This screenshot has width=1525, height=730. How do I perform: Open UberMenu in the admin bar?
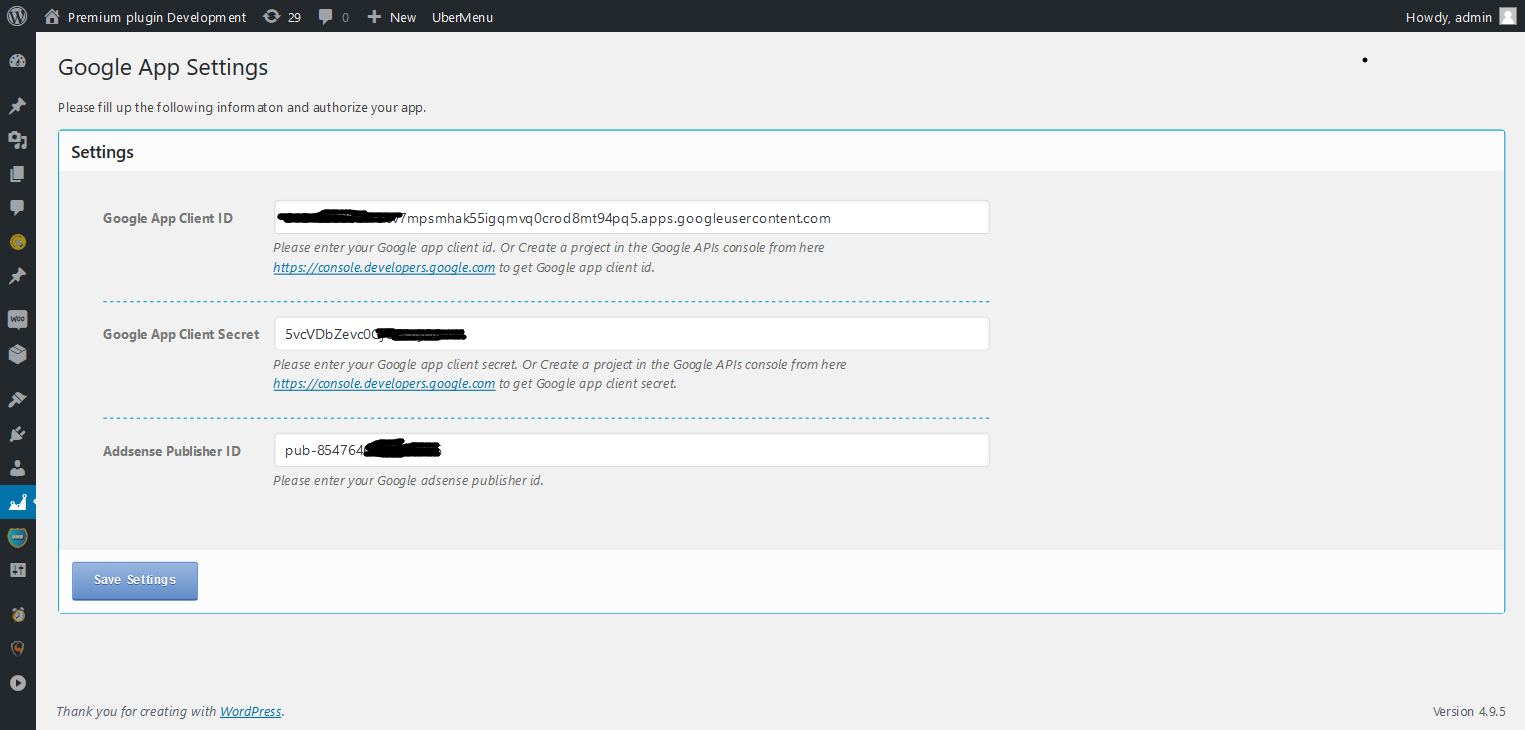462,17
